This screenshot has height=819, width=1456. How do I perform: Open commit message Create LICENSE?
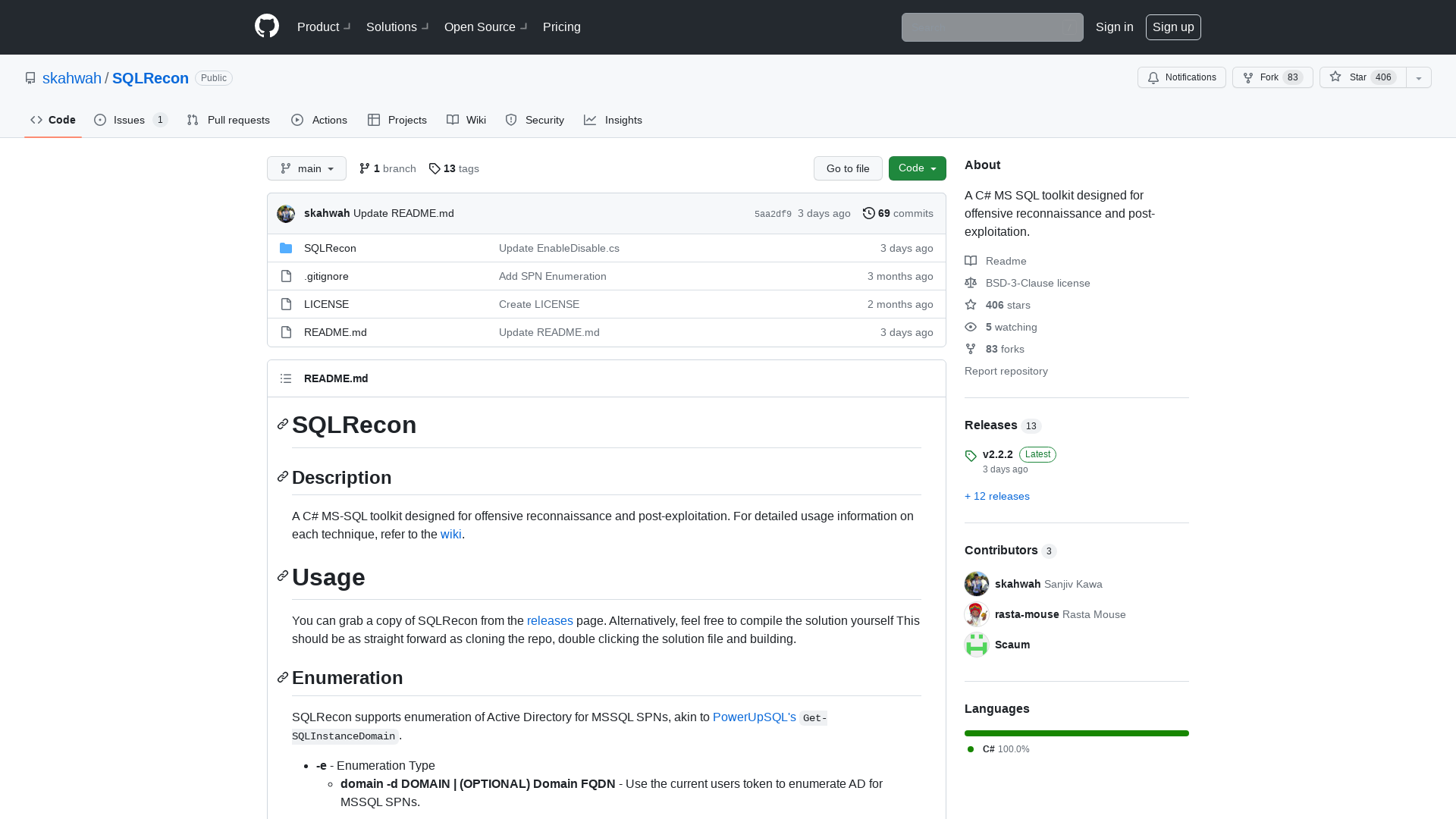pyautogui.click(x=539, y=304)
